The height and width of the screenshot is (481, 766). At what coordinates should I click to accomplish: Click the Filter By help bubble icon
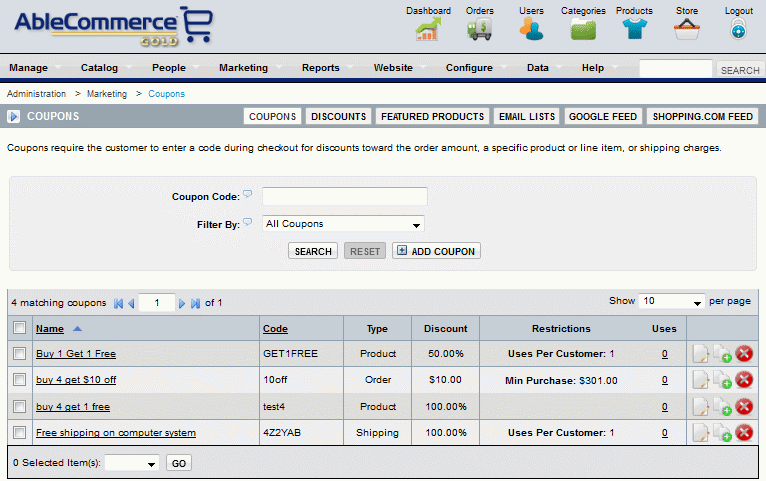tap(248, 222)
